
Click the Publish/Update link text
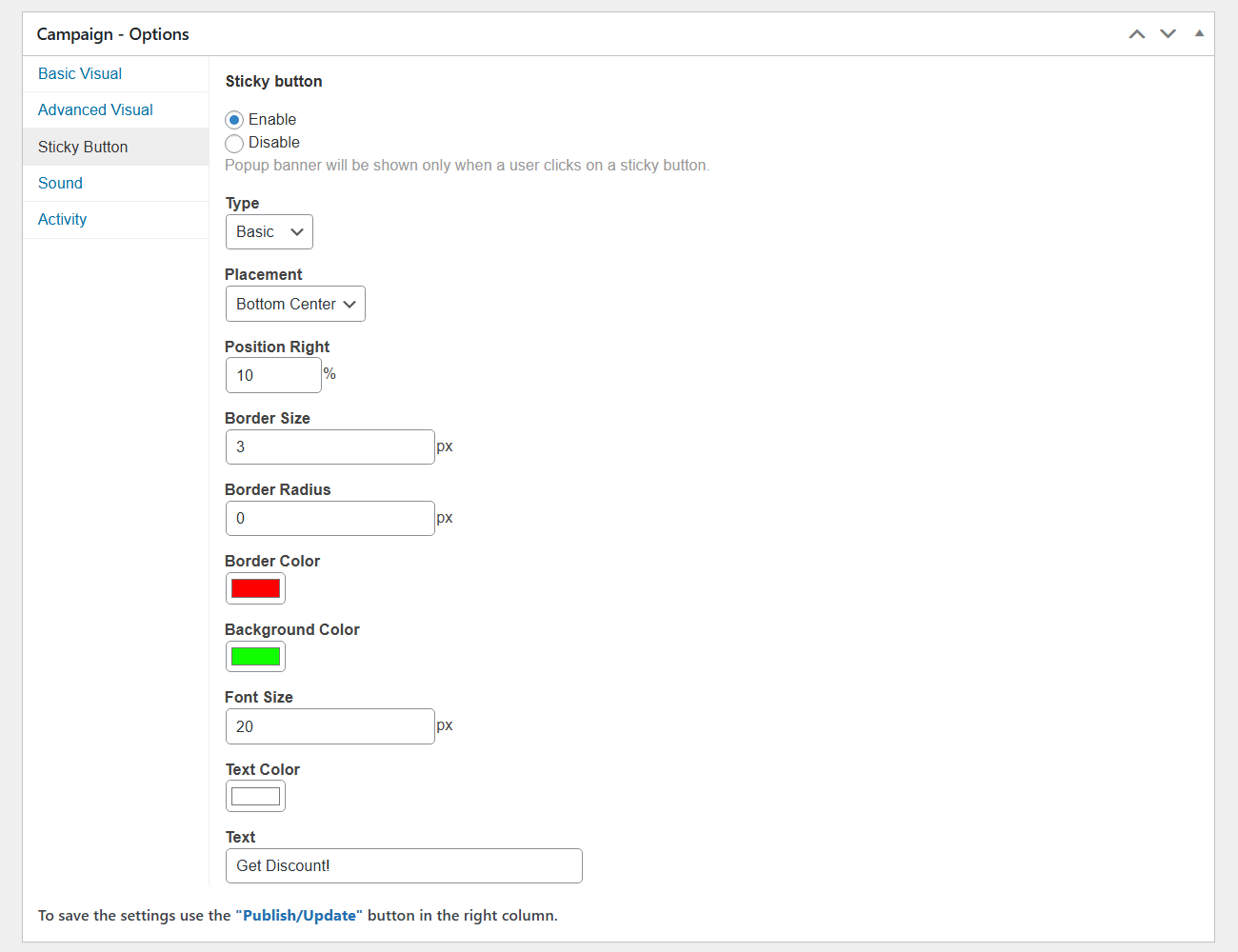click(299, 916)
